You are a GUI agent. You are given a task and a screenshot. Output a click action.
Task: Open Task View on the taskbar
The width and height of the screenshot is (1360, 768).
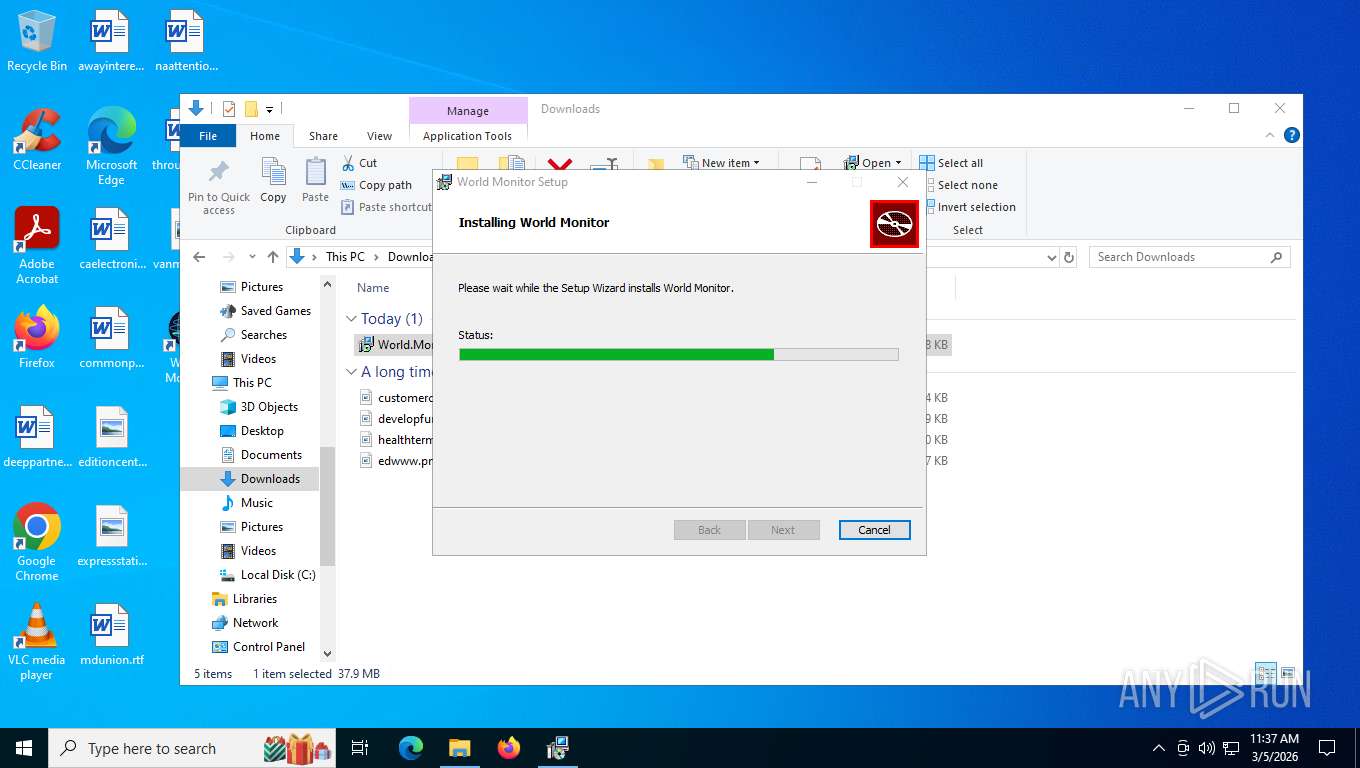click(x=360, y=748)
